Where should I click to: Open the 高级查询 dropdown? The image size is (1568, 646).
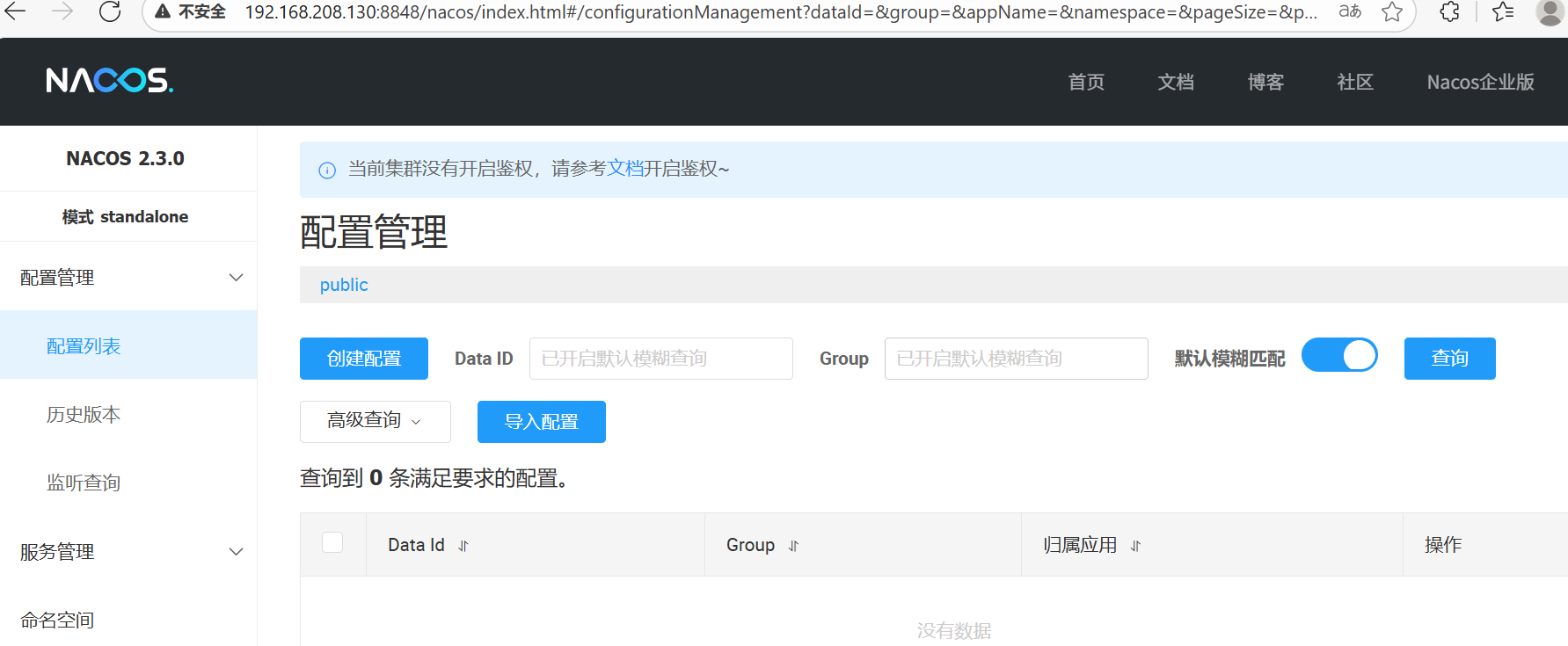pyautogui.click(x=376, y=422)
